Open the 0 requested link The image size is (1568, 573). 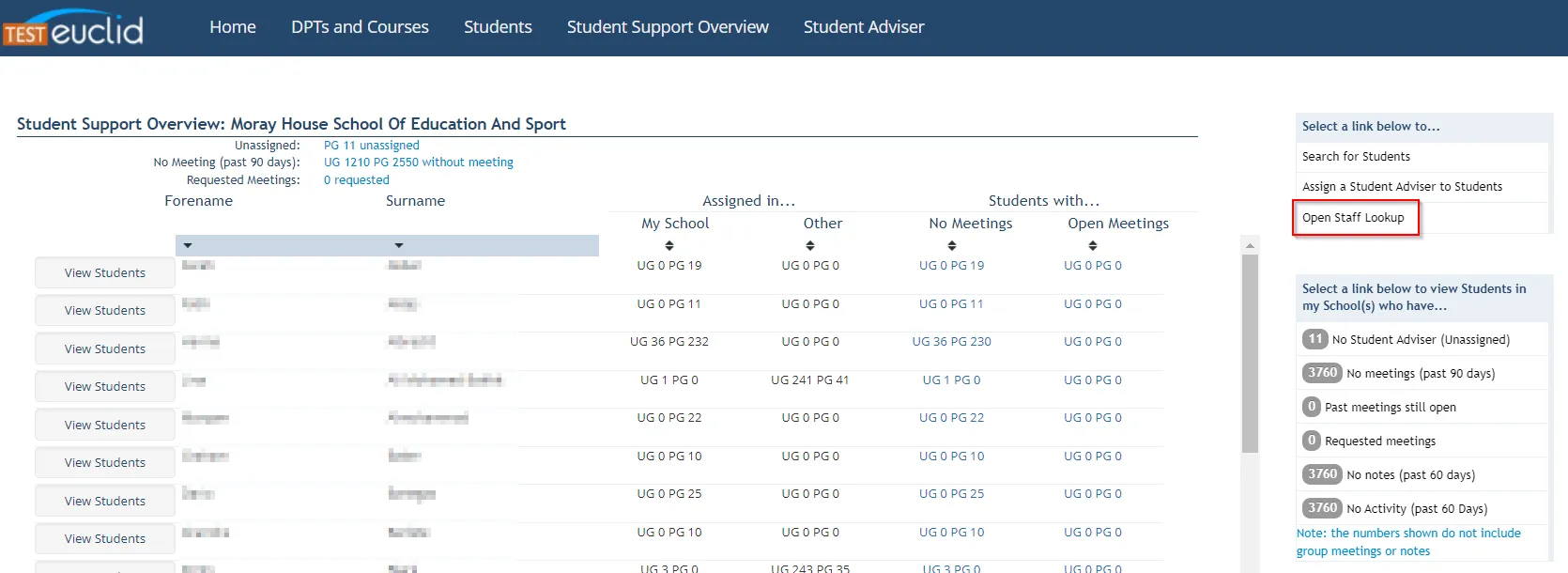357,180
